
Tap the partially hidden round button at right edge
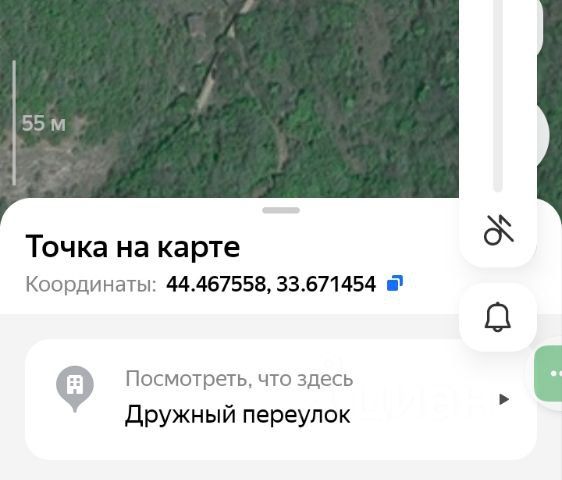point(543,134)
